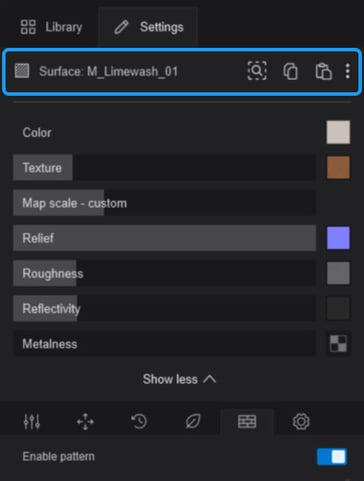
Task: Collapse options with Show less
Action: click(180, 379)
